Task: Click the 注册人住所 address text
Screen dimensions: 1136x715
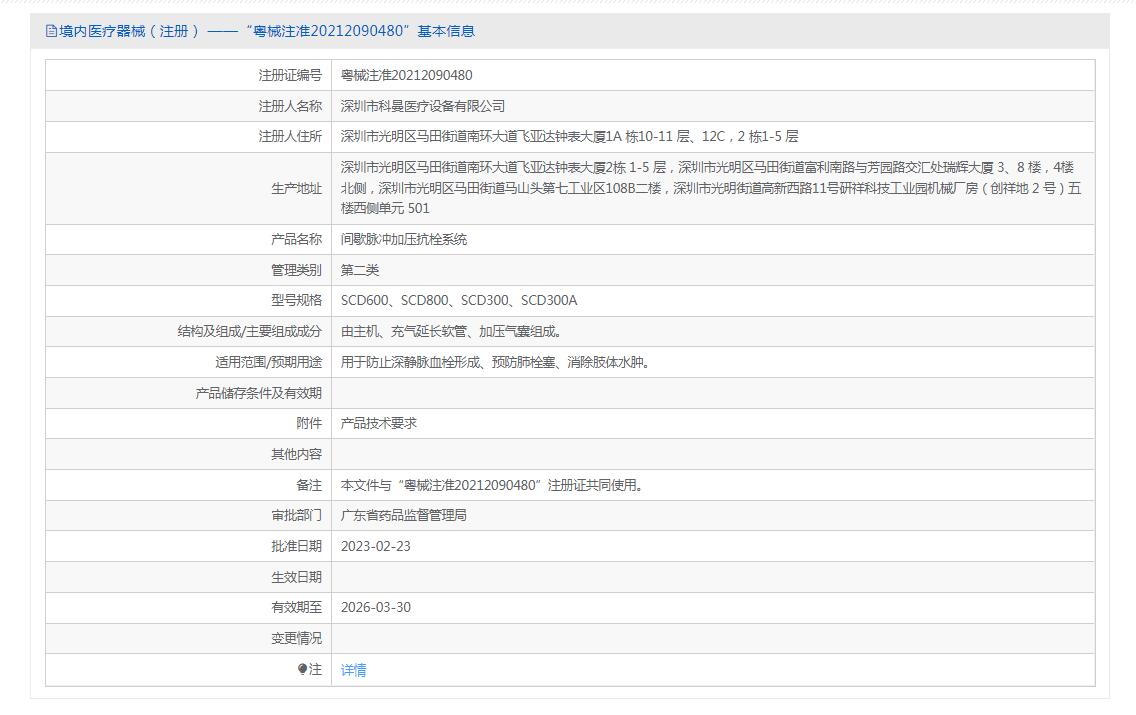Action: pyautogui.click(x=569, y=137)
